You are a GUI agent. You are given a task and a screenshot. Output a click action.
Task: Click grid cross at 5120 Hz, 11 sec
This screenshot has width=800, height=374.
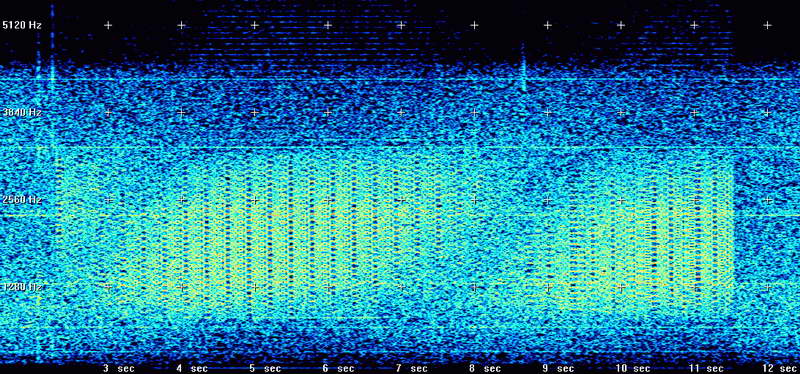pyautogui.click(x=694, y=25)
